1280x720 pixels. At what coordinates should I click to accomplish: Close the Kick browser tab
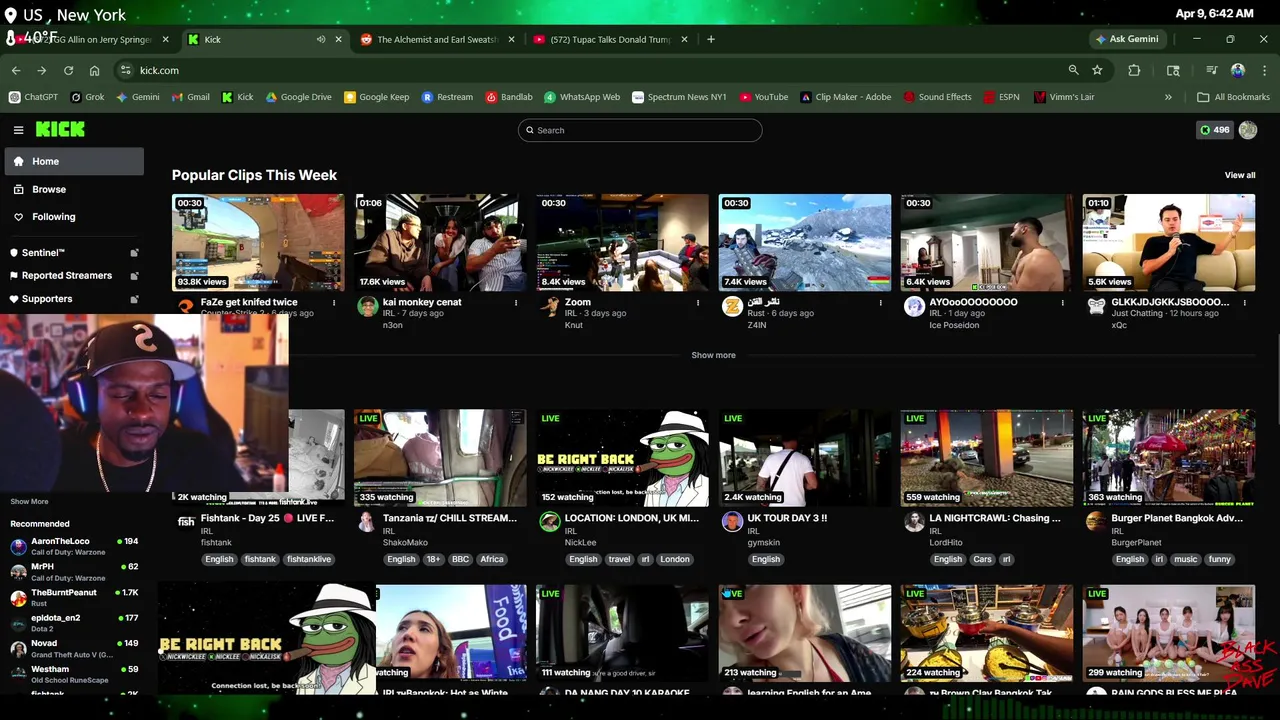coord(338,39)
